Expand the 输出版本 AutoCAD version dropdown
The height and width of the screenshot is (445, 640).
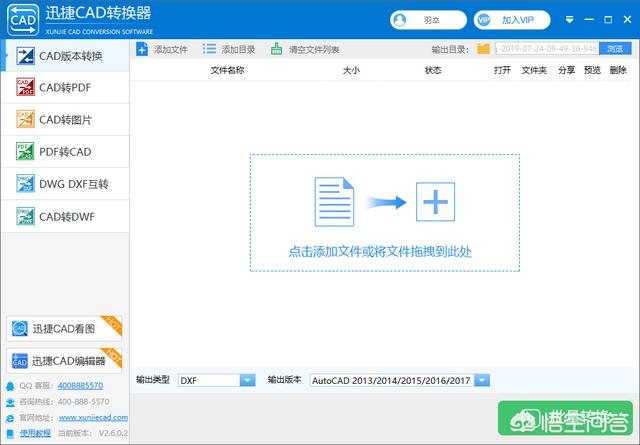click(482, 380)
